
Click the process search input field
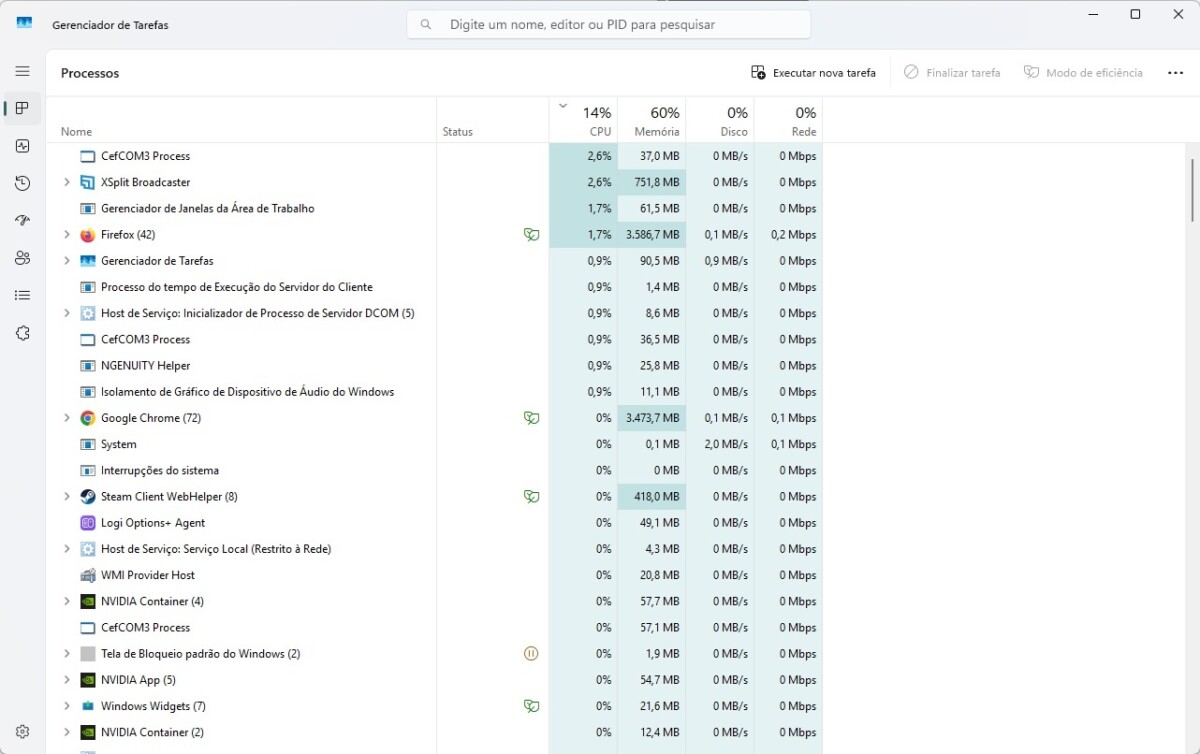pyautogui.click(x=606, y=23)
